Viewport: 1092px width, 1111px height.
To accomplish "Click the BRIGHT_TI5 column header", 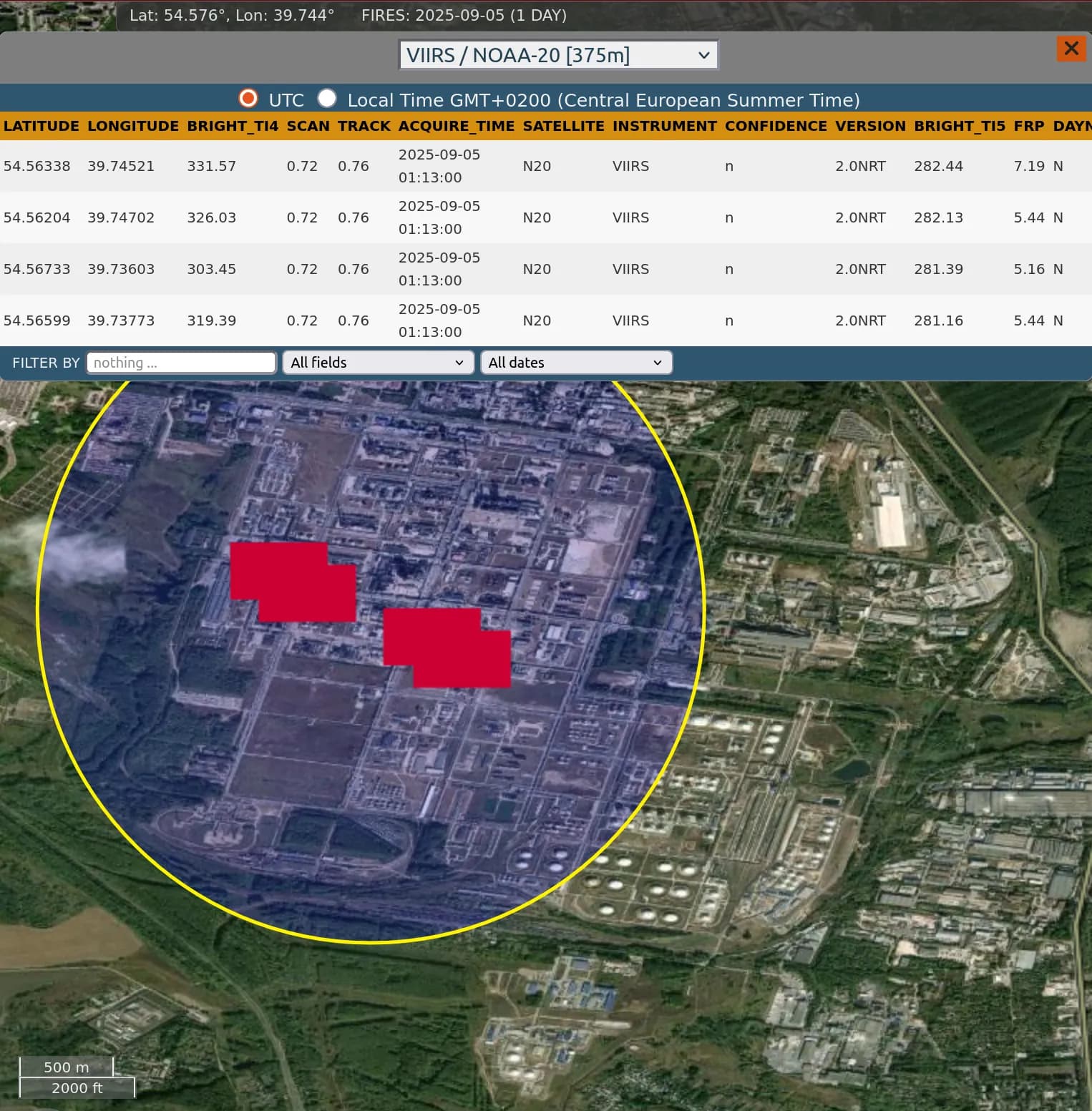I will tap(960, 126).
